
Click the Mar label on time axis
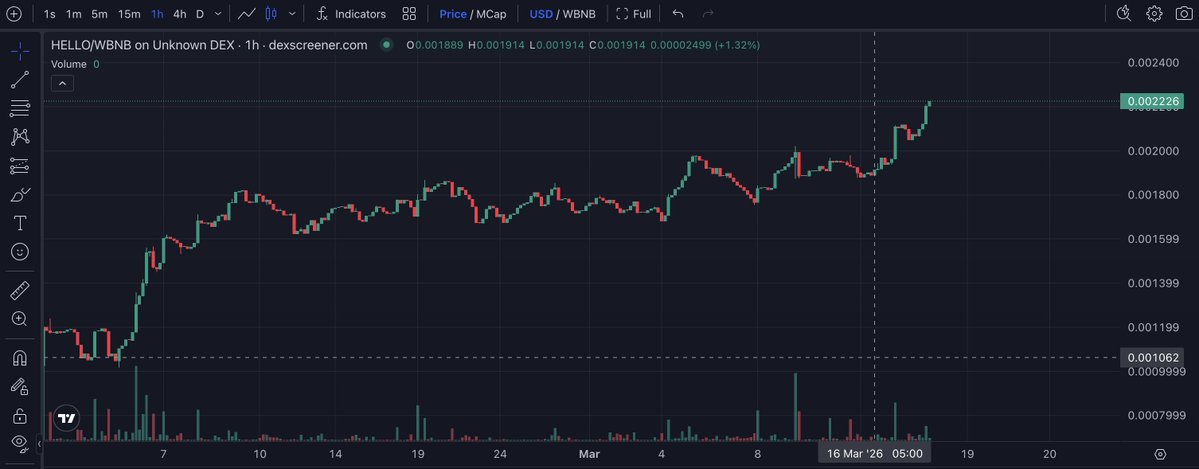(x=590, y=454)
